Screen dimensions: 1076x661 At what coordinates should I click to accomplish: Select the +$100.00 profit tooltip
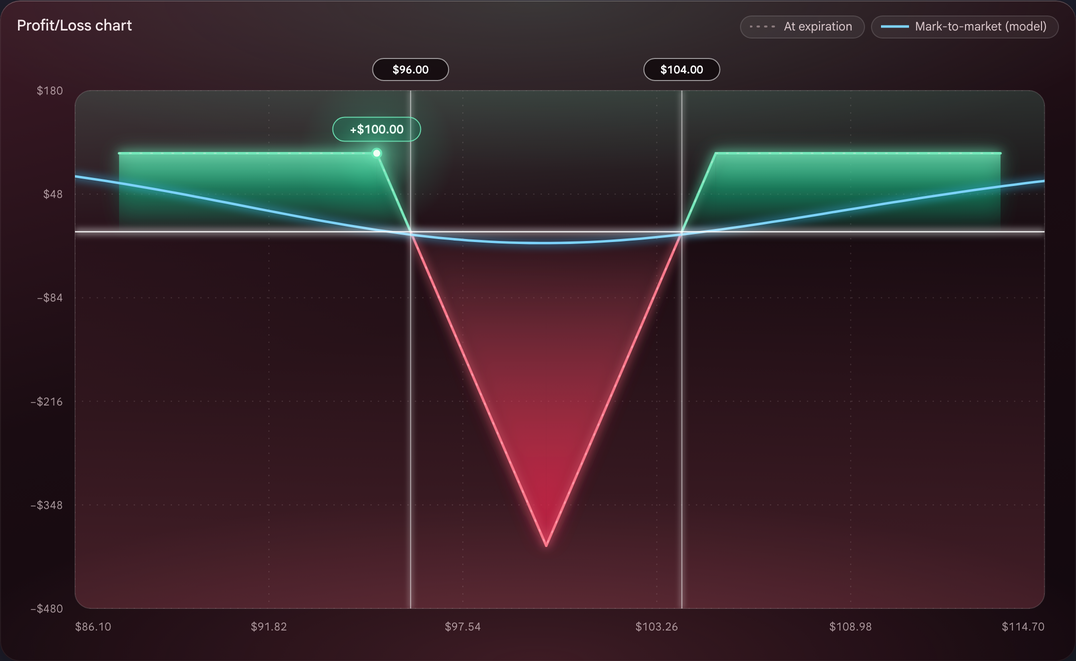point(377,129)
